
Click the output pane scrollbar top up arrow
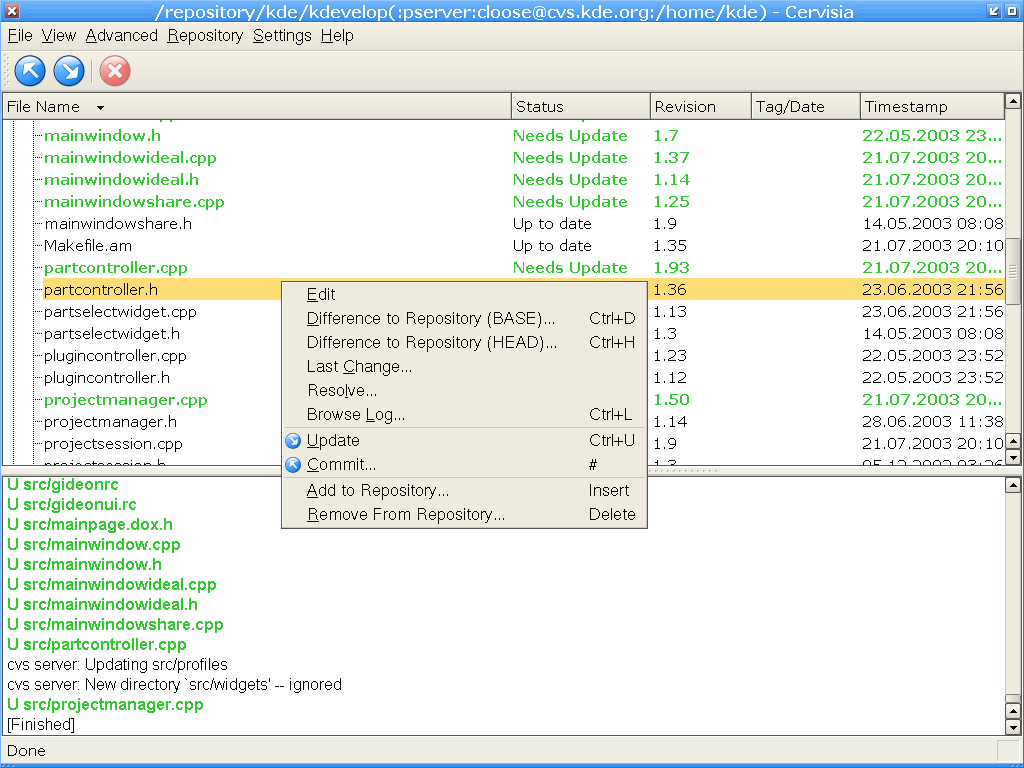click(x=1013, y=485)
